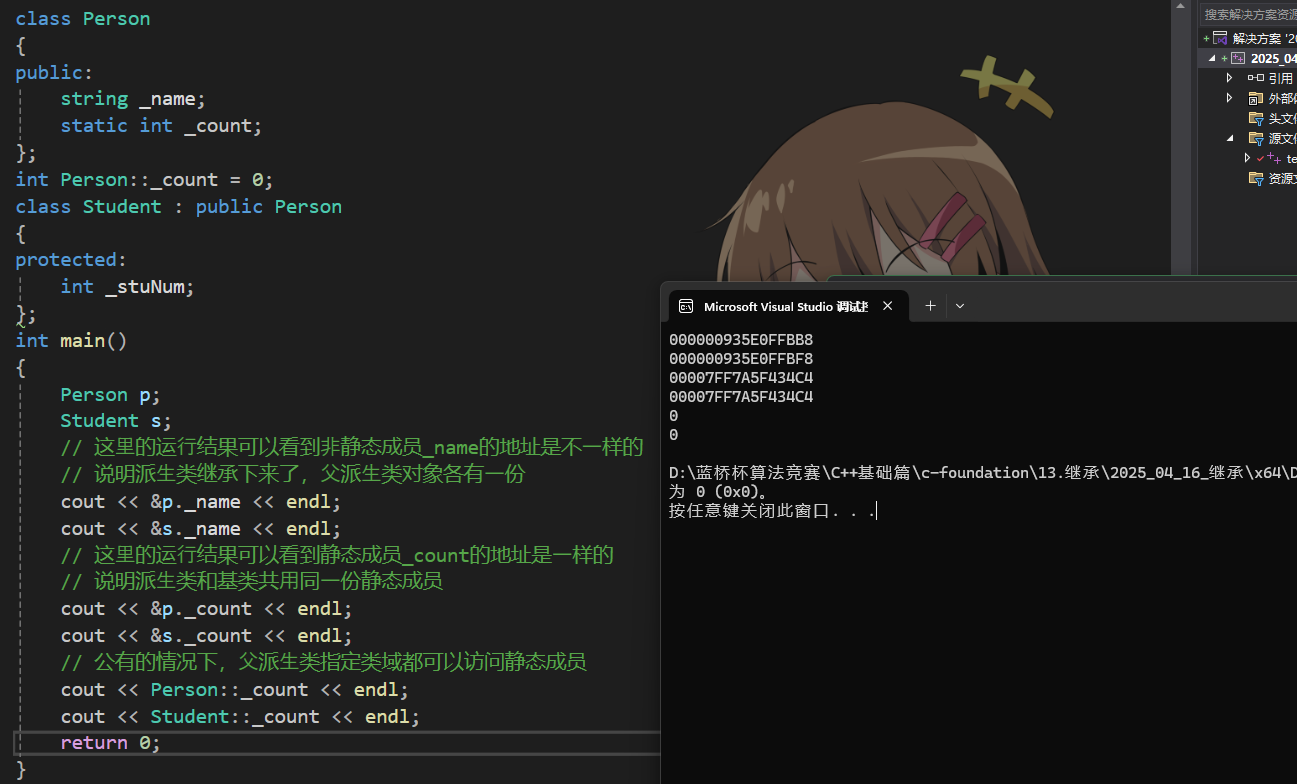Viewport: 1297px width, 784px height.
Task: Click the 引用 references icon
Action: [x=1256, y=78]
